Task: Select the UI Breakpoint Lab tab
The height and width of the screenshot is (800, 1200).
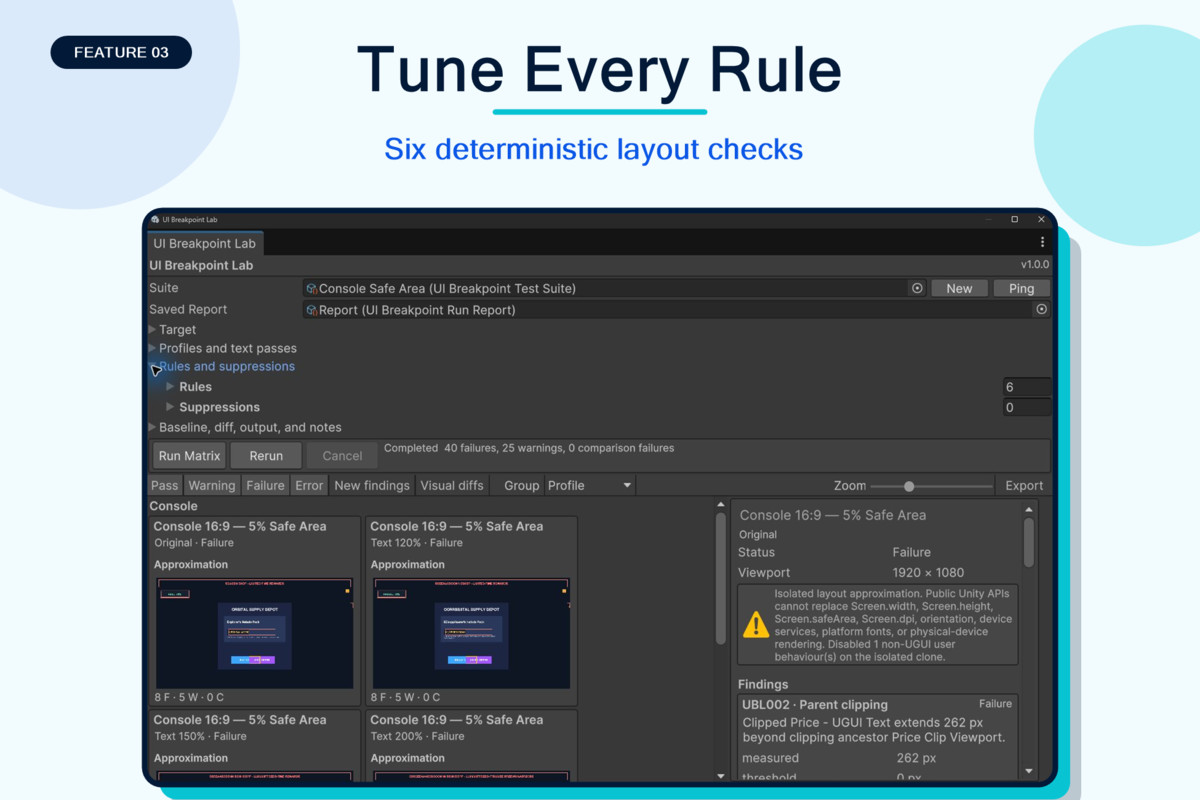Action: coord(204,243)
